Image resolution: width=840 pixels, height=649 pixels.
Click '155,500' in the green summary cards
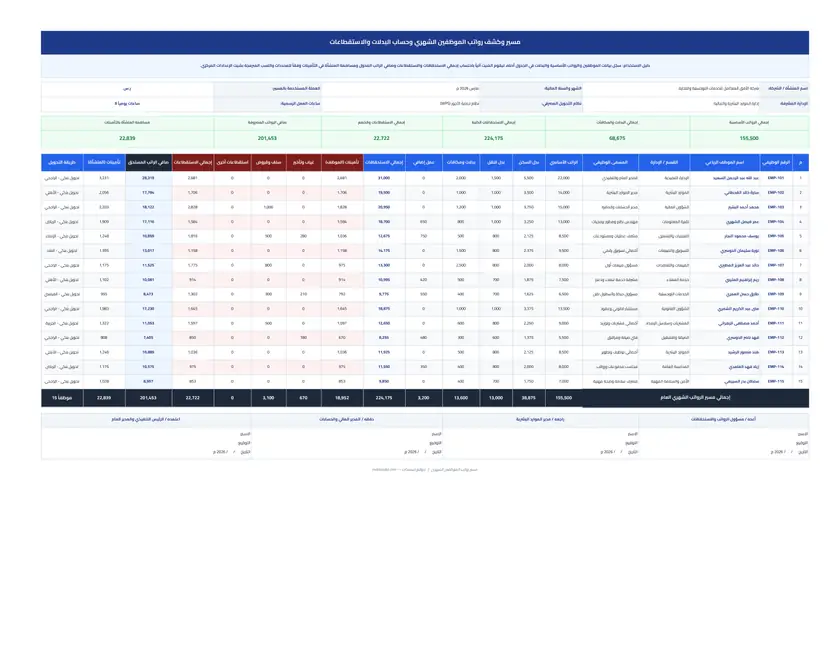[749, 138]
